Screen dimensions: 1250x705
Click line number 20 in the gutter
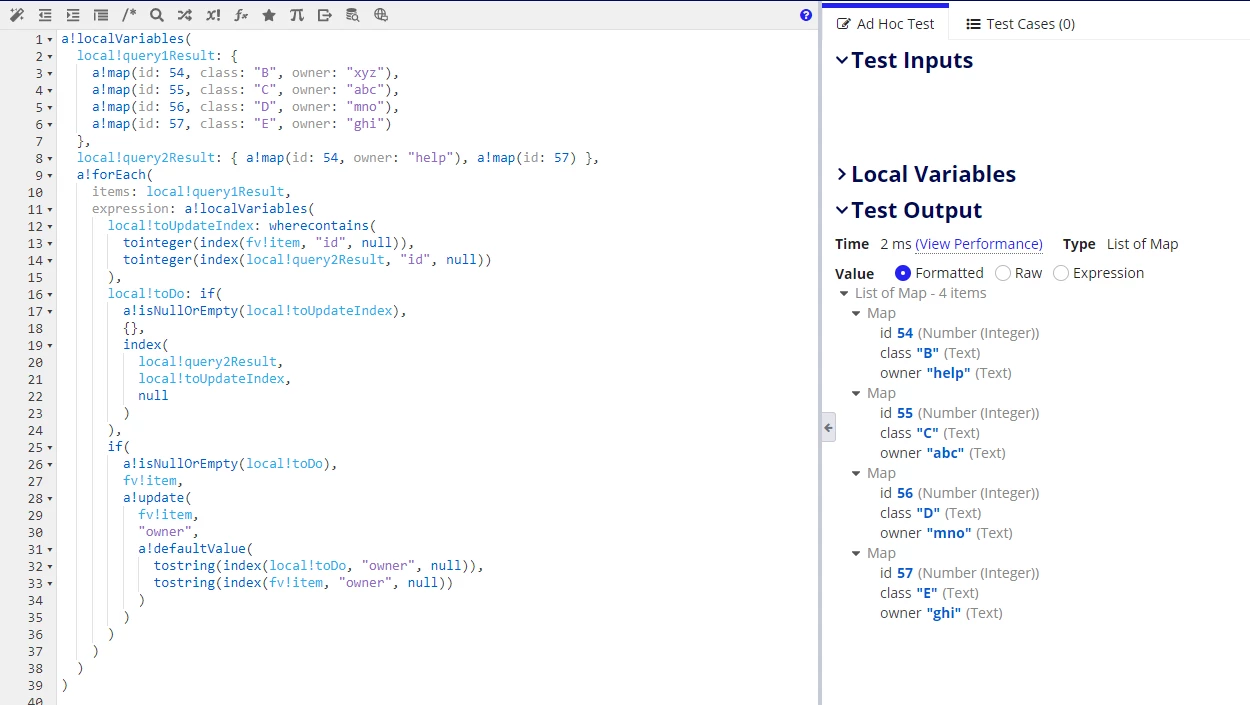tap(36, 362)
